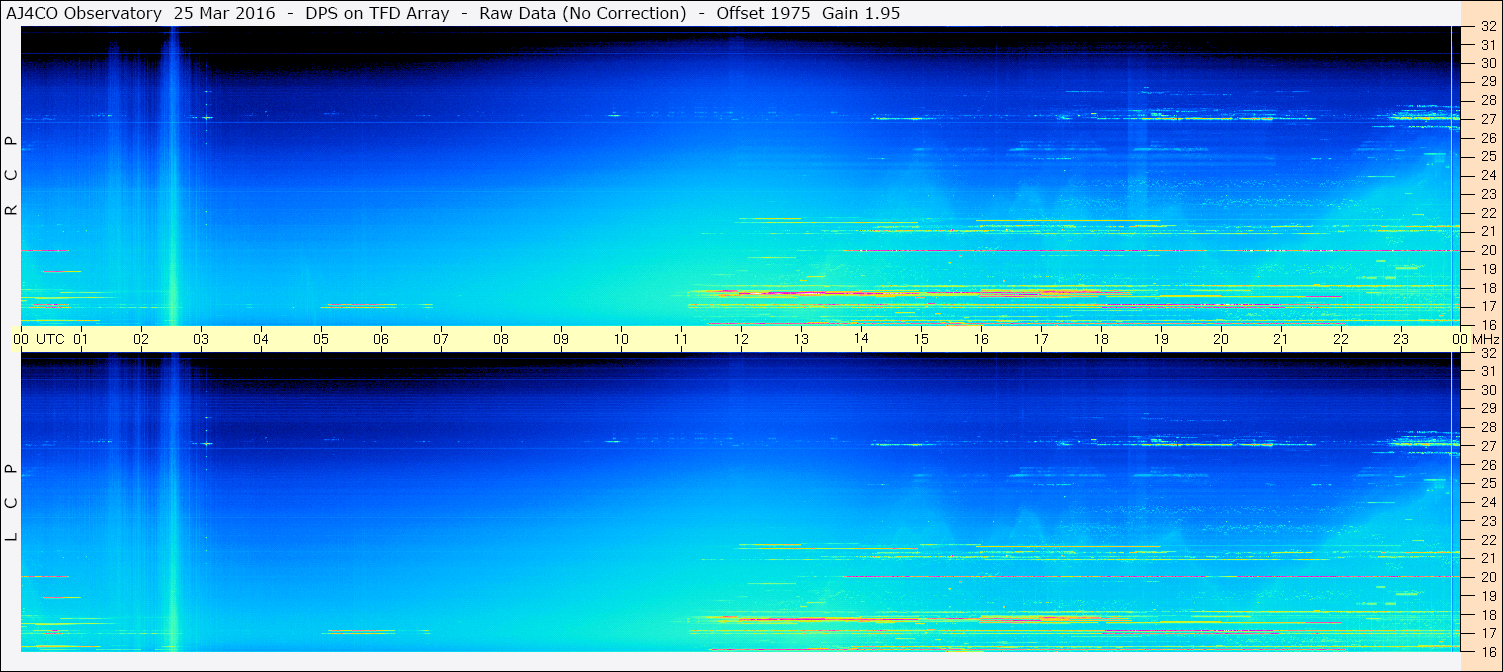
Task: Click the 16 MHz label on LCP frequency scale
Action: pos(1488,651)
